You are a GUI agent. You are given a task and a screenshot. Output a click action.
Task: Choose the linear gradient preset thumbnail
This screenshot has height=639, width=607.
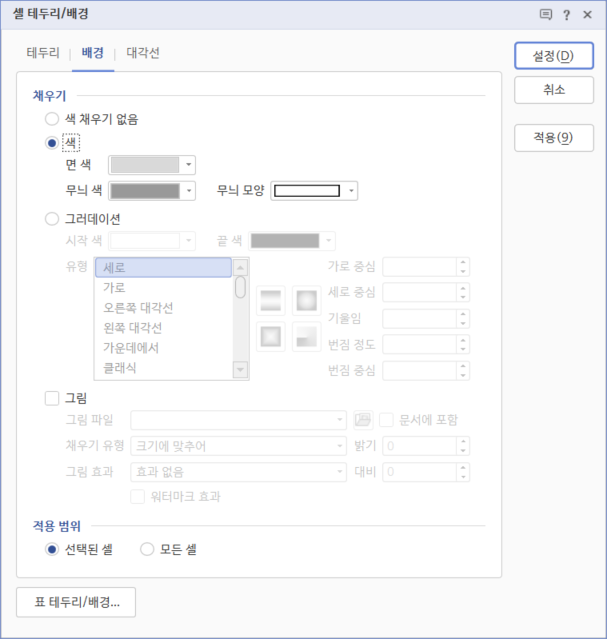[x=271, y=301]
